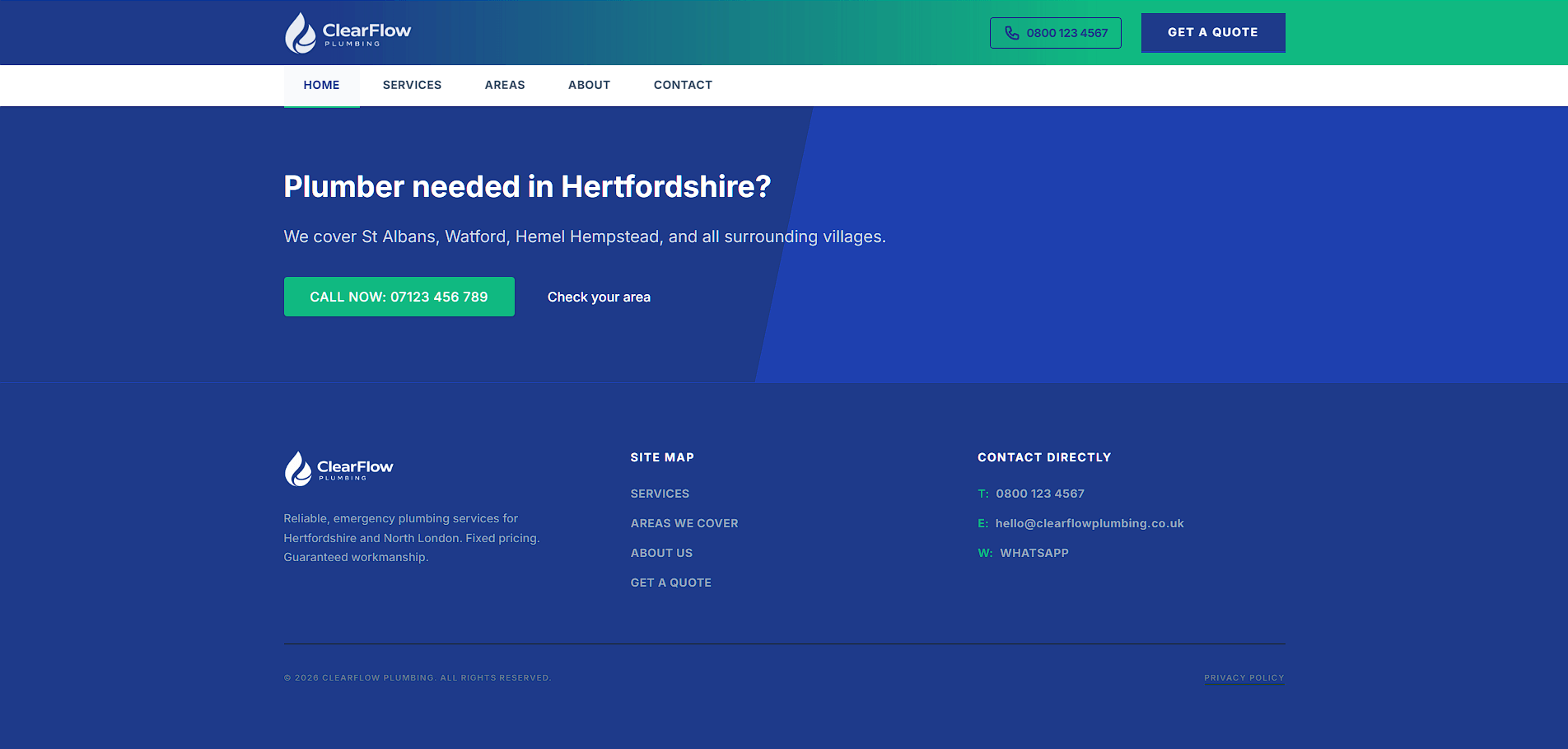Open the ABOUT page from the navigation

[x=589, y=85]
